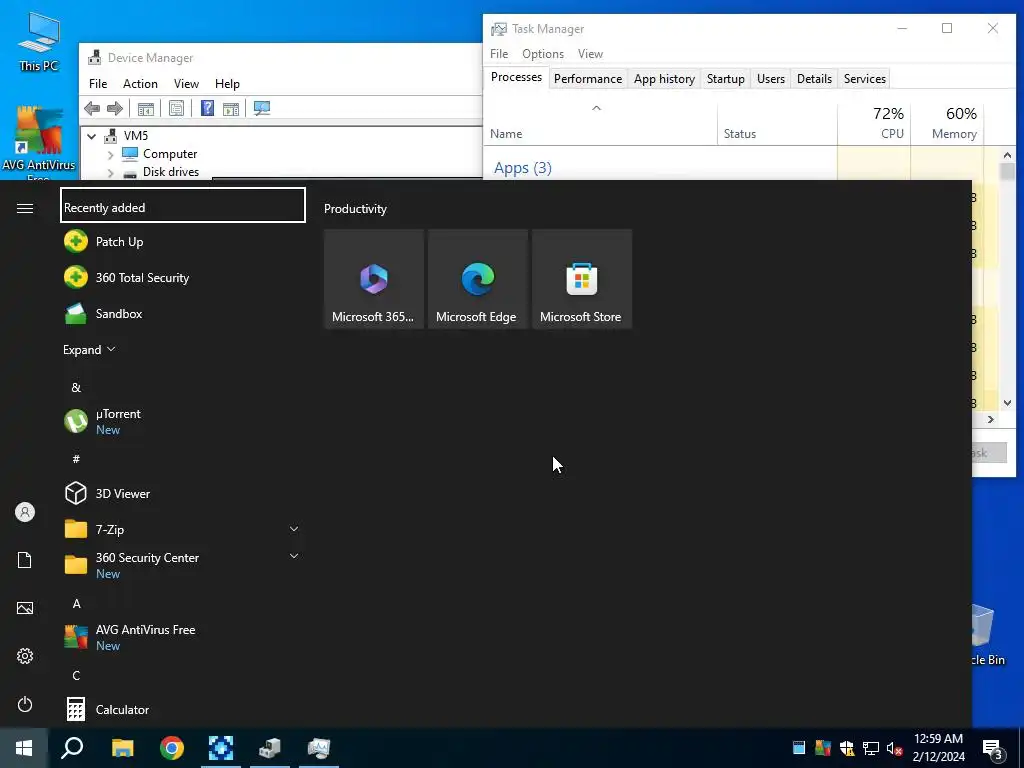Click the Device Manager taskbar icon
Screen dimensions: 1024x768
[x=270, y=748]
